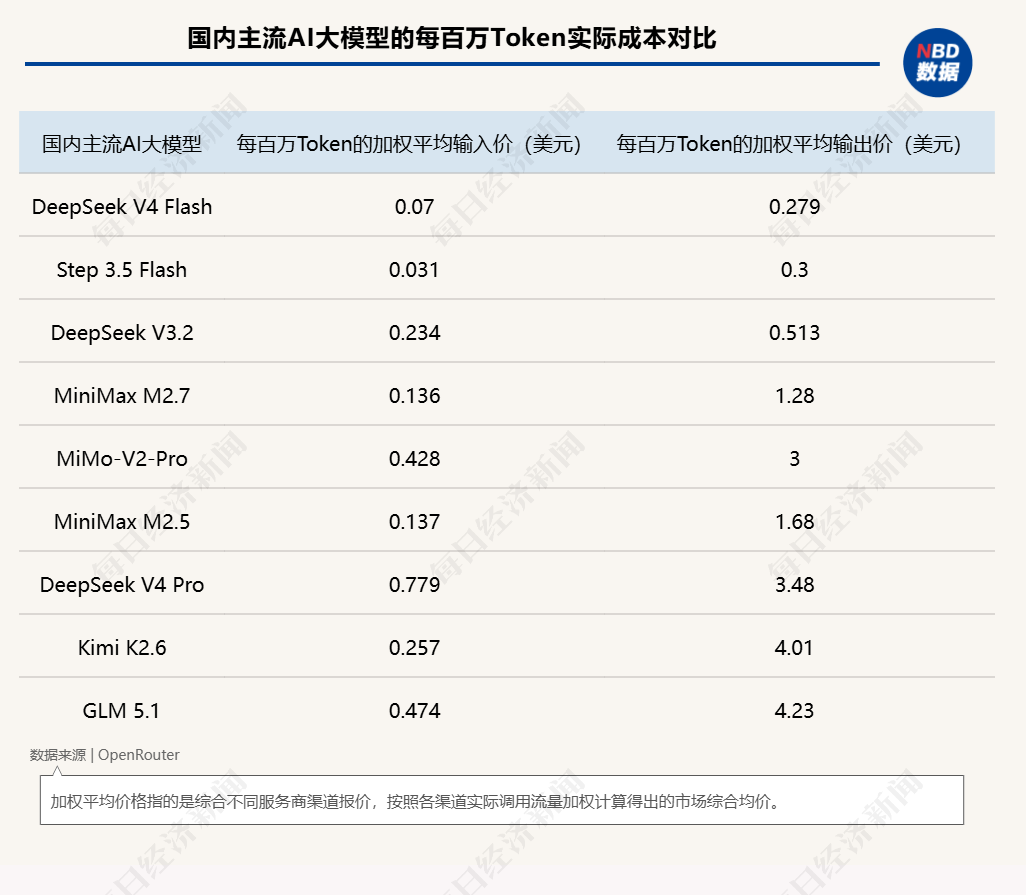
Task: Click the MiniMax M2.7 model label
Action: 122,396
